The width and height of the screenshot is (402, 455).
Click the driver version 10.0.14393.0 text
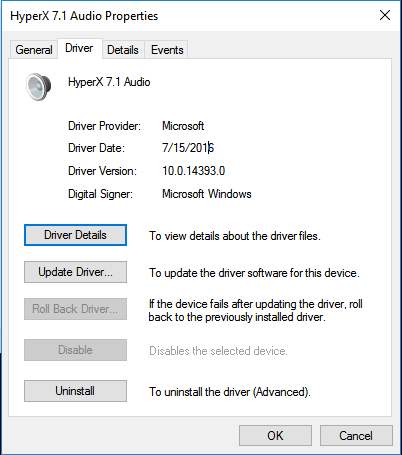[194, 171]
